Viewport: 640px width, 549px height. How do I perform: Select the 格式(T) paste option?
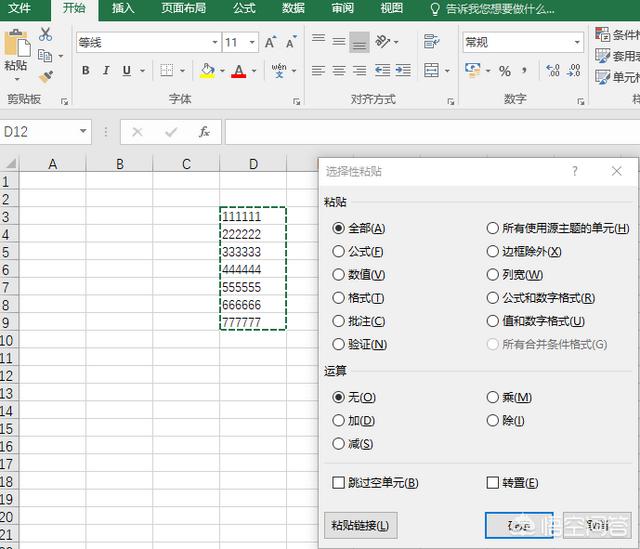358,298
